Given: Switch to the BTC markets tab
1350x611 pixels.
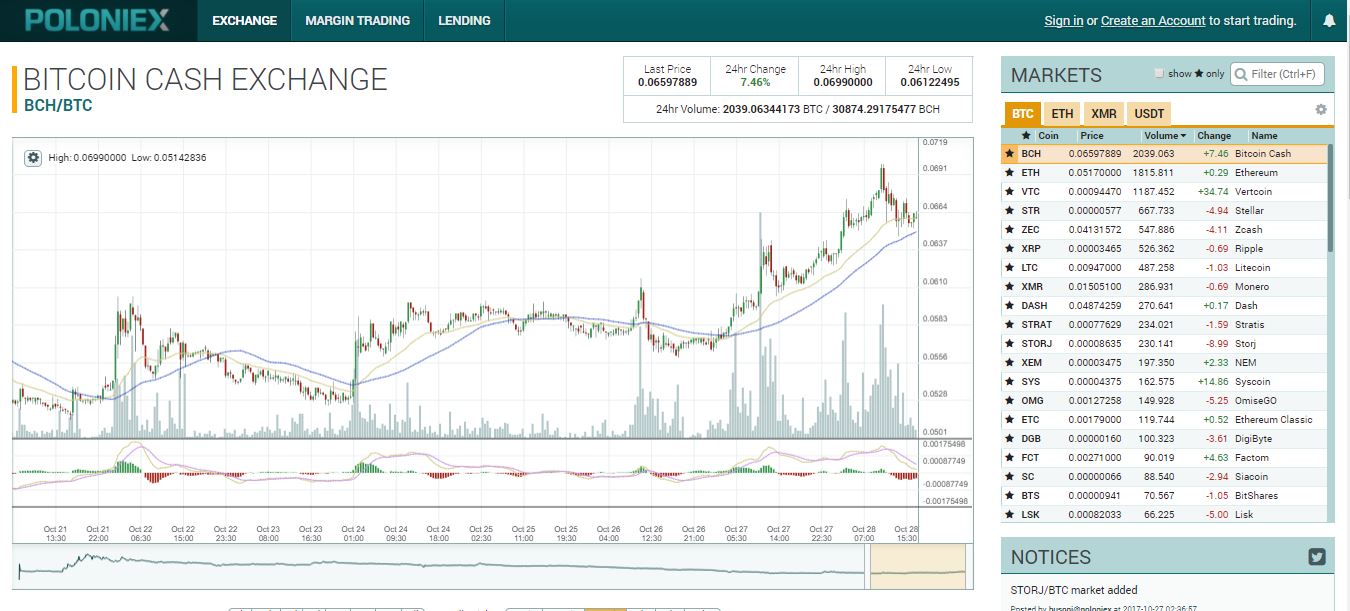Looking at the screenshot, I should pos(1022,114).
